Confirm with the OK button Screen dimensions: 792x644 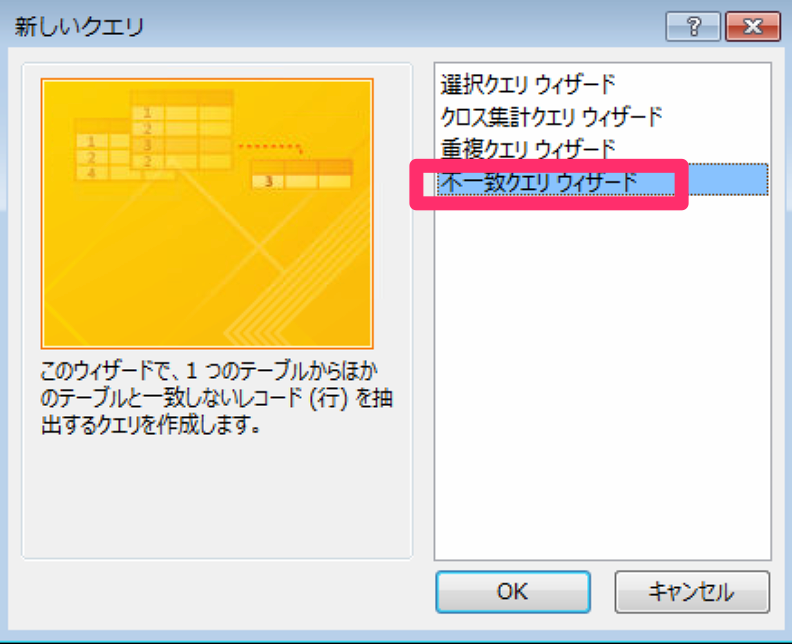pos(513,592)
